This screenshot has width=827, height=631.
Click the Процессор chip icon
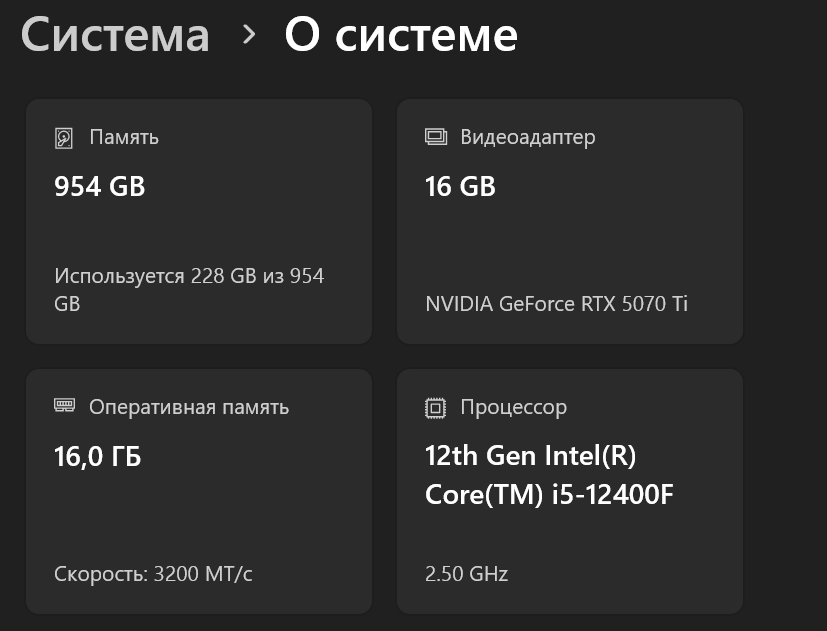pyautogui.click(x=435, y=407)
